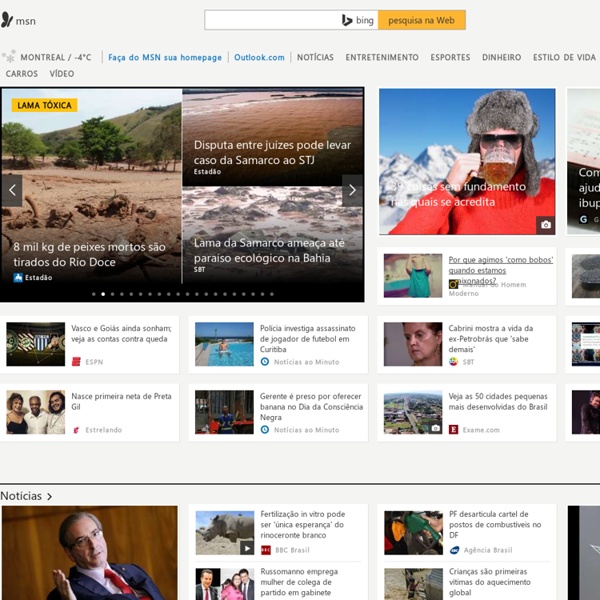Select the first carousel pagination dot
600x600 pixels.
click(94, 294)
